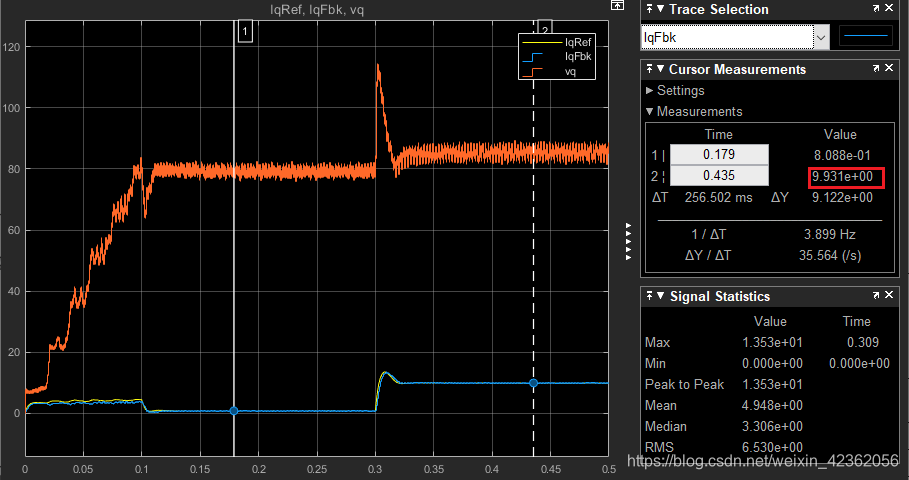This screenshot has height=480, width=909.
Task: Click the ΔY value 9.122e+00
Action: pyautogui.click(x=842, y=198)
